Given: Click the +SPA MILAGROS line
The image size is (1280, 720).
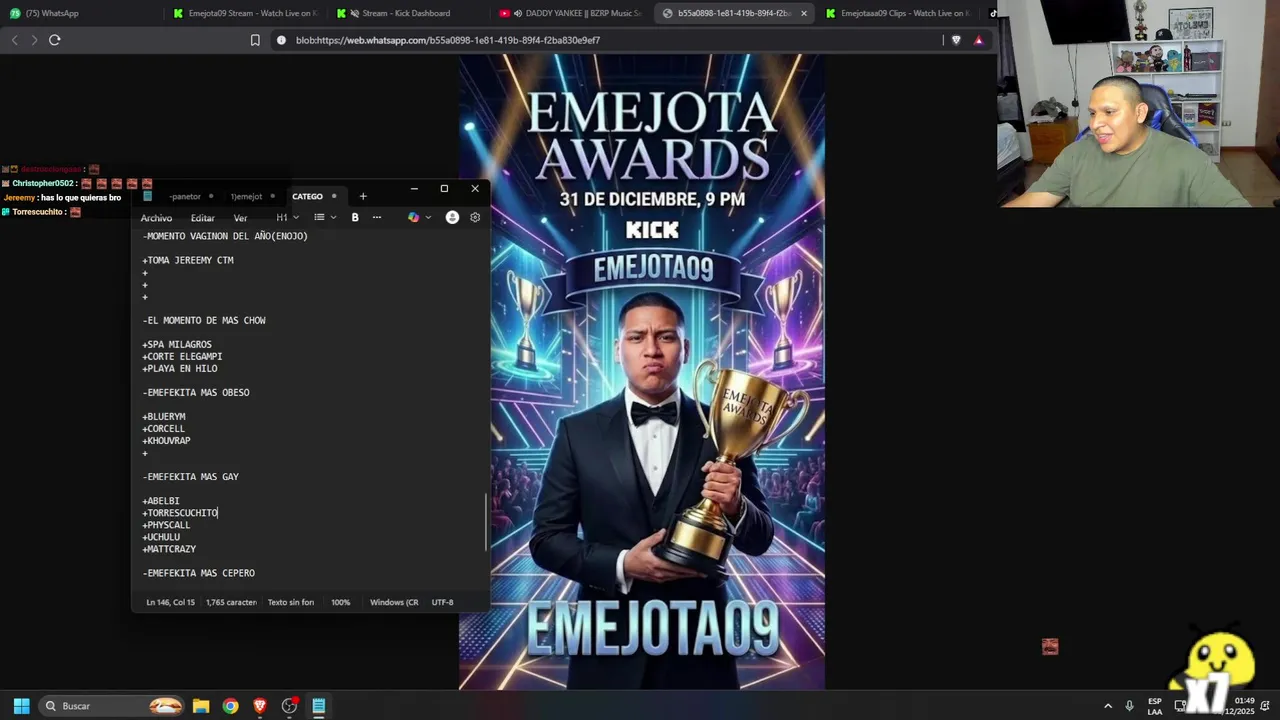Looking at the screenshot, I should 177,345.
